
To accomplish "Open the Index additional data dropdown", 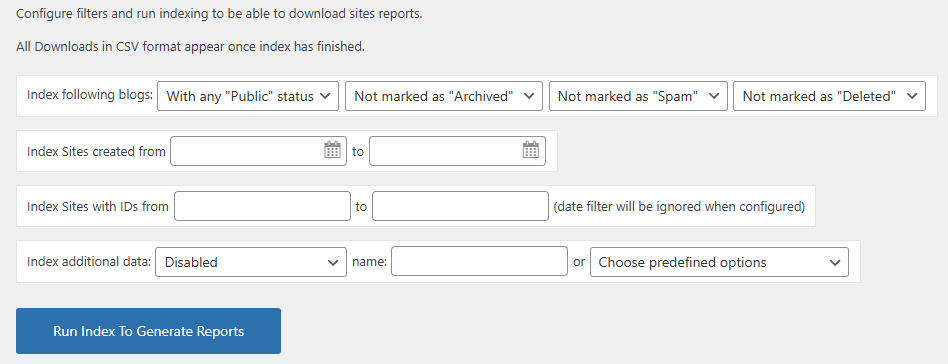I will point(251,262).
